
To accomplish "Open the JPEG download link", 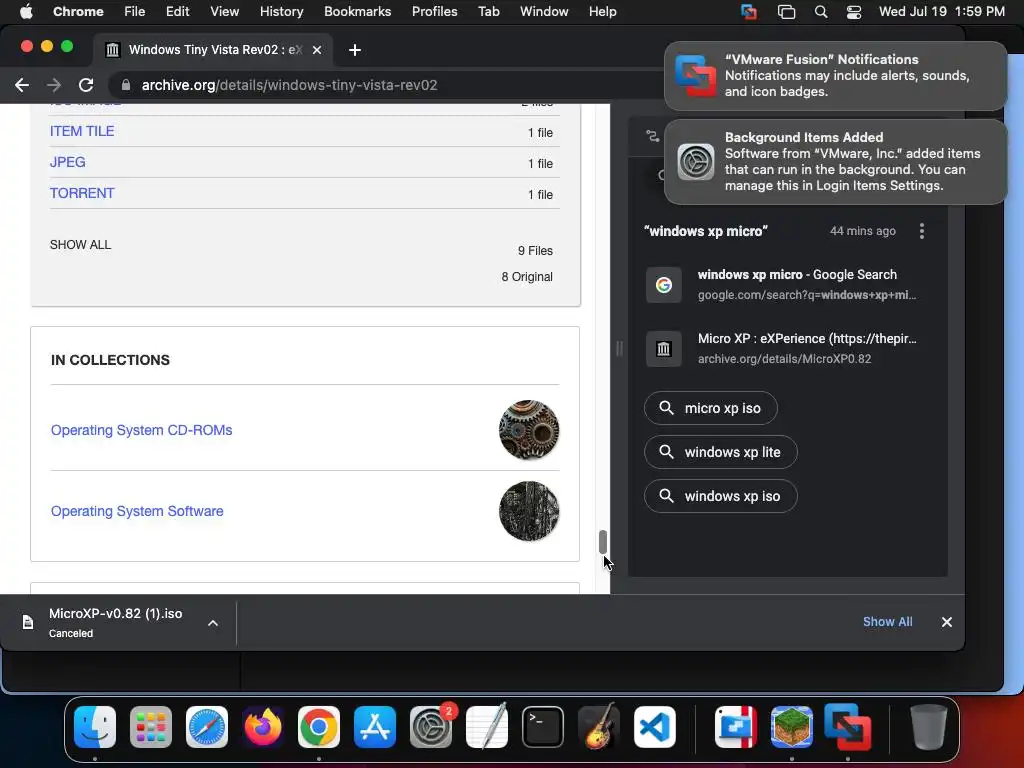I will (x=67, y=162).
